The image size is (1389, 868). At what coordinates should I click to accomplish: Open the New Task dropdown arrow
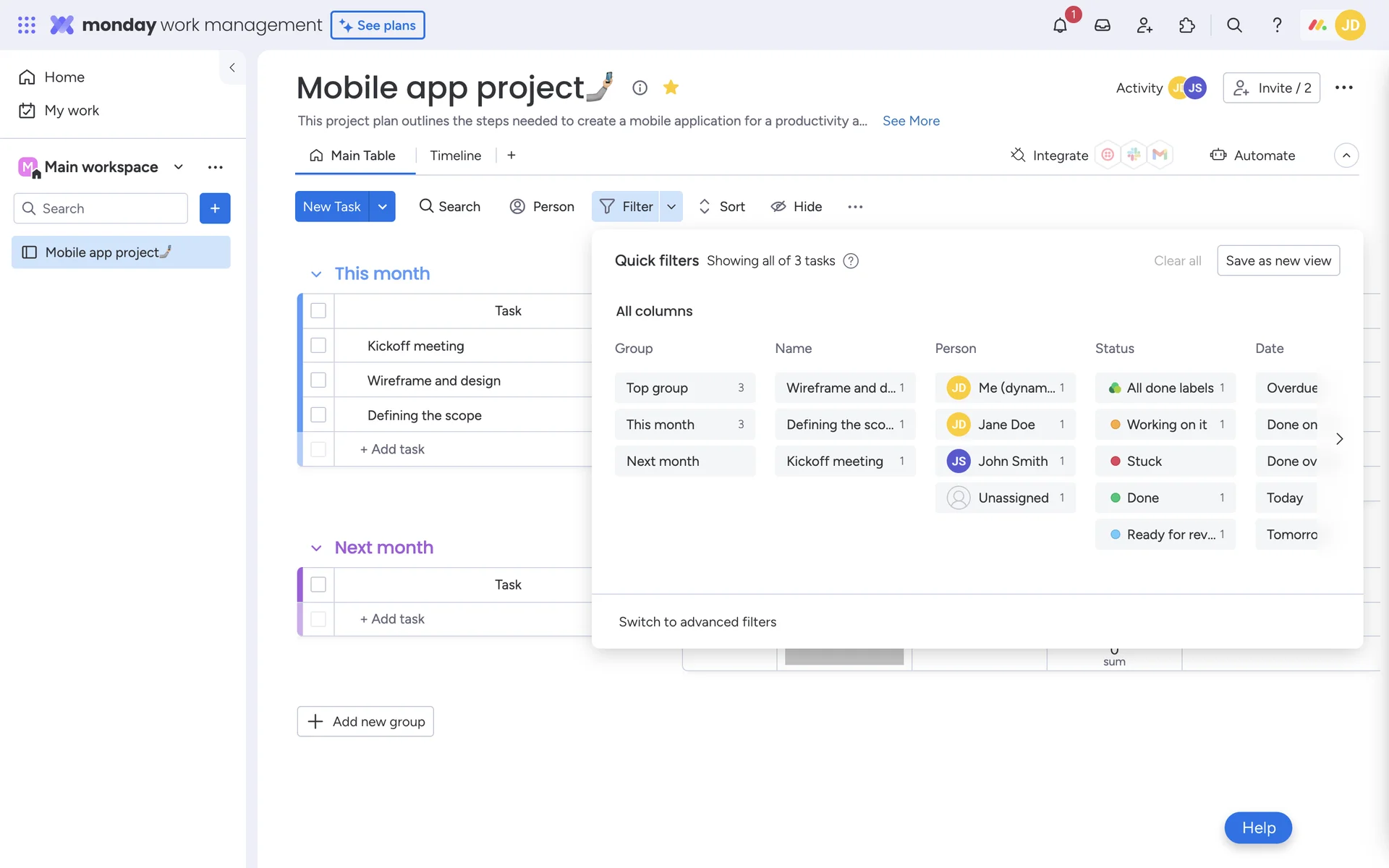click(382, 207)
